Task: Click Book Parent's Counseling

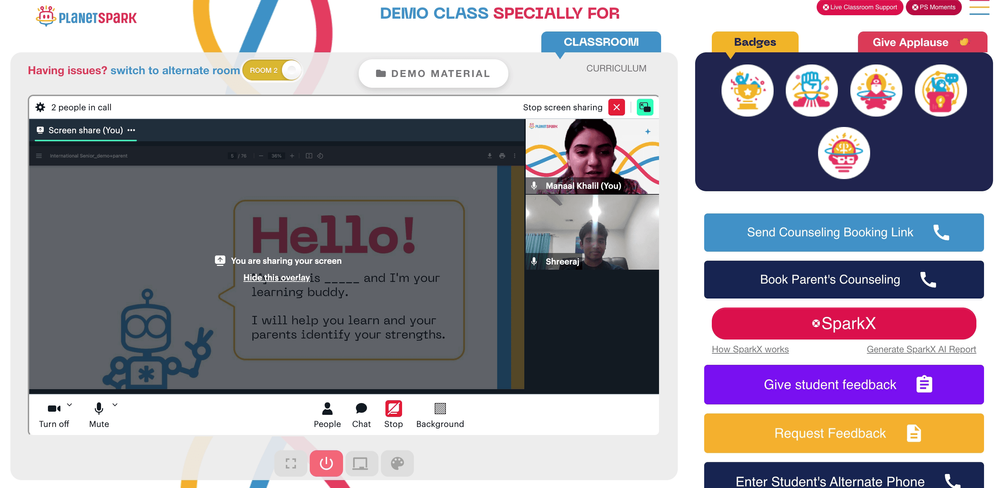Action: [x=844, y=279]
